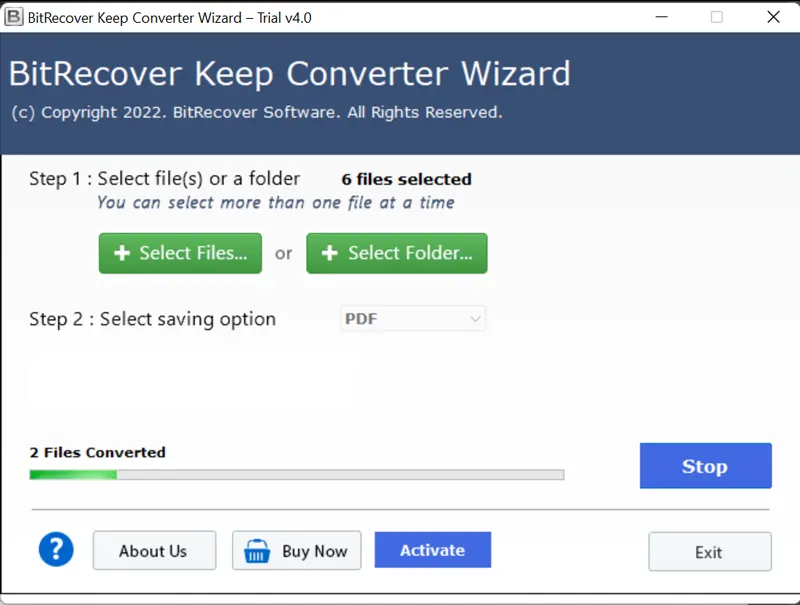Image resolution: width=800 pixels, height=605 pixels.
Task: Open the About Us dialog
Action: pyautogui.click(x=154, y=551)
